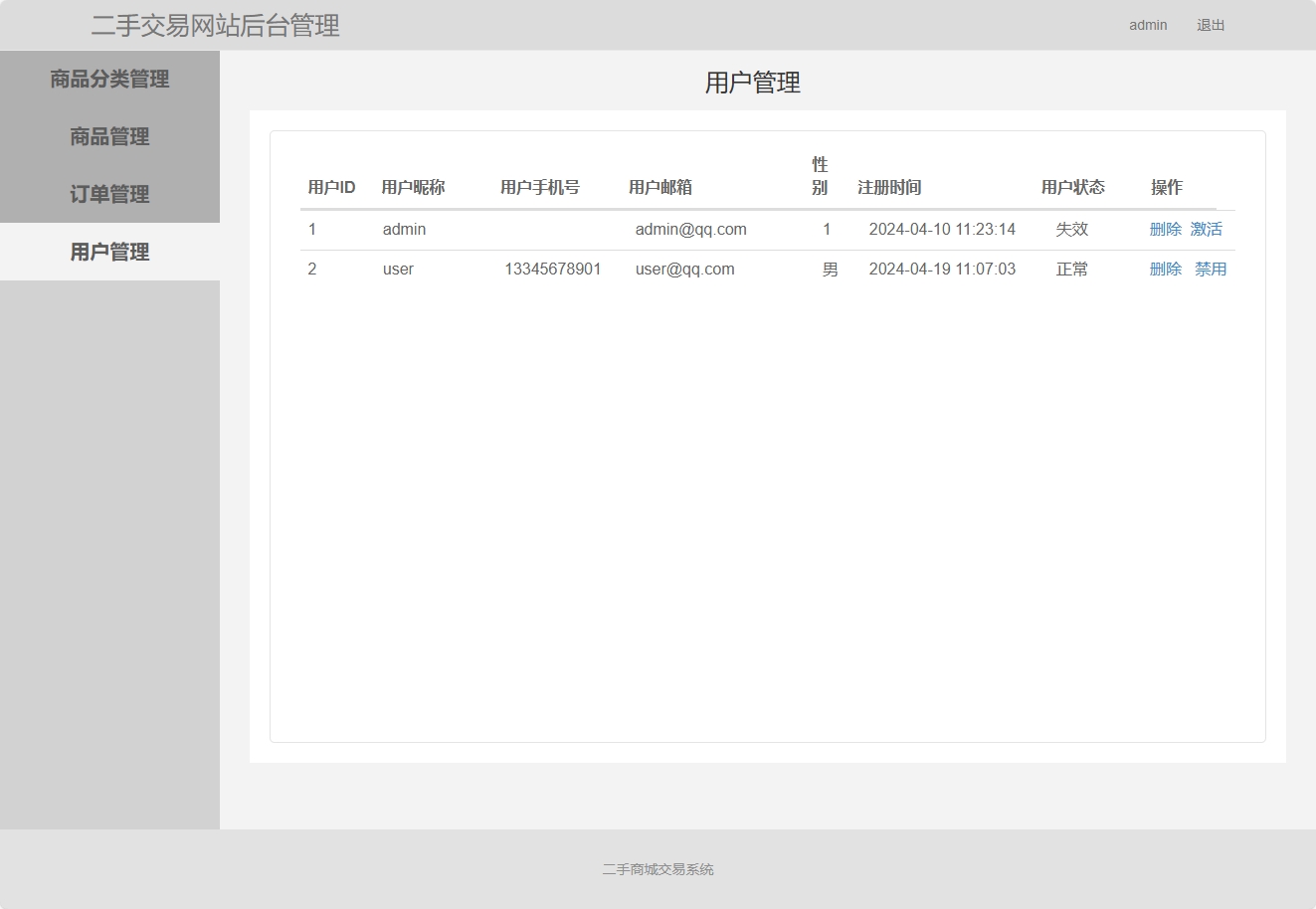Delete user admin via the 删除 link
The image size is (1316, 909).
coord(1165,229)
